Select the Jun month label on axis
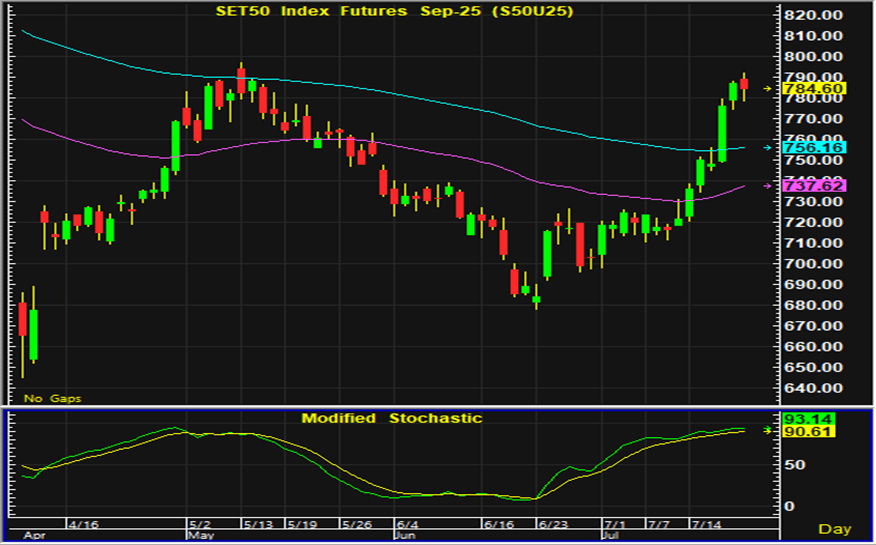 [404, 535]
